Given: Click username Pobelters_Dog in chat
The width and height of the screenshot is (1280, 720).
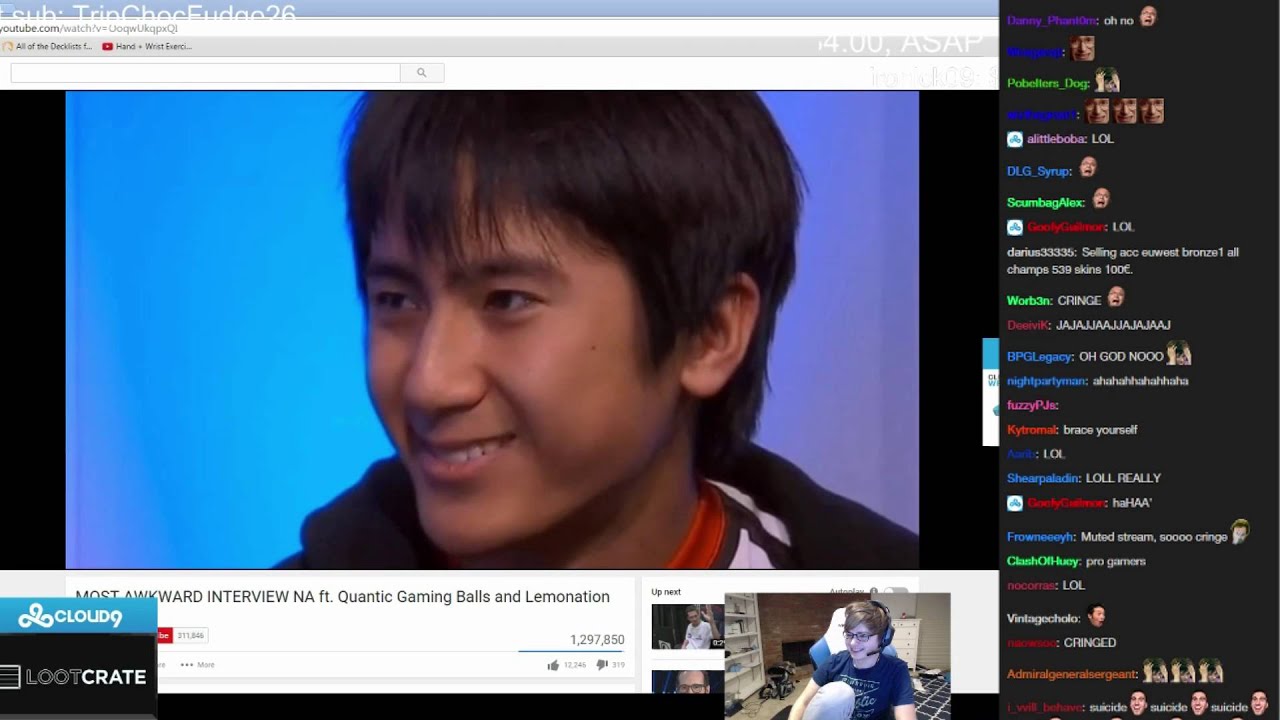Looking at the screenshot, I should pyautogui.click(x=1048, y=83).
